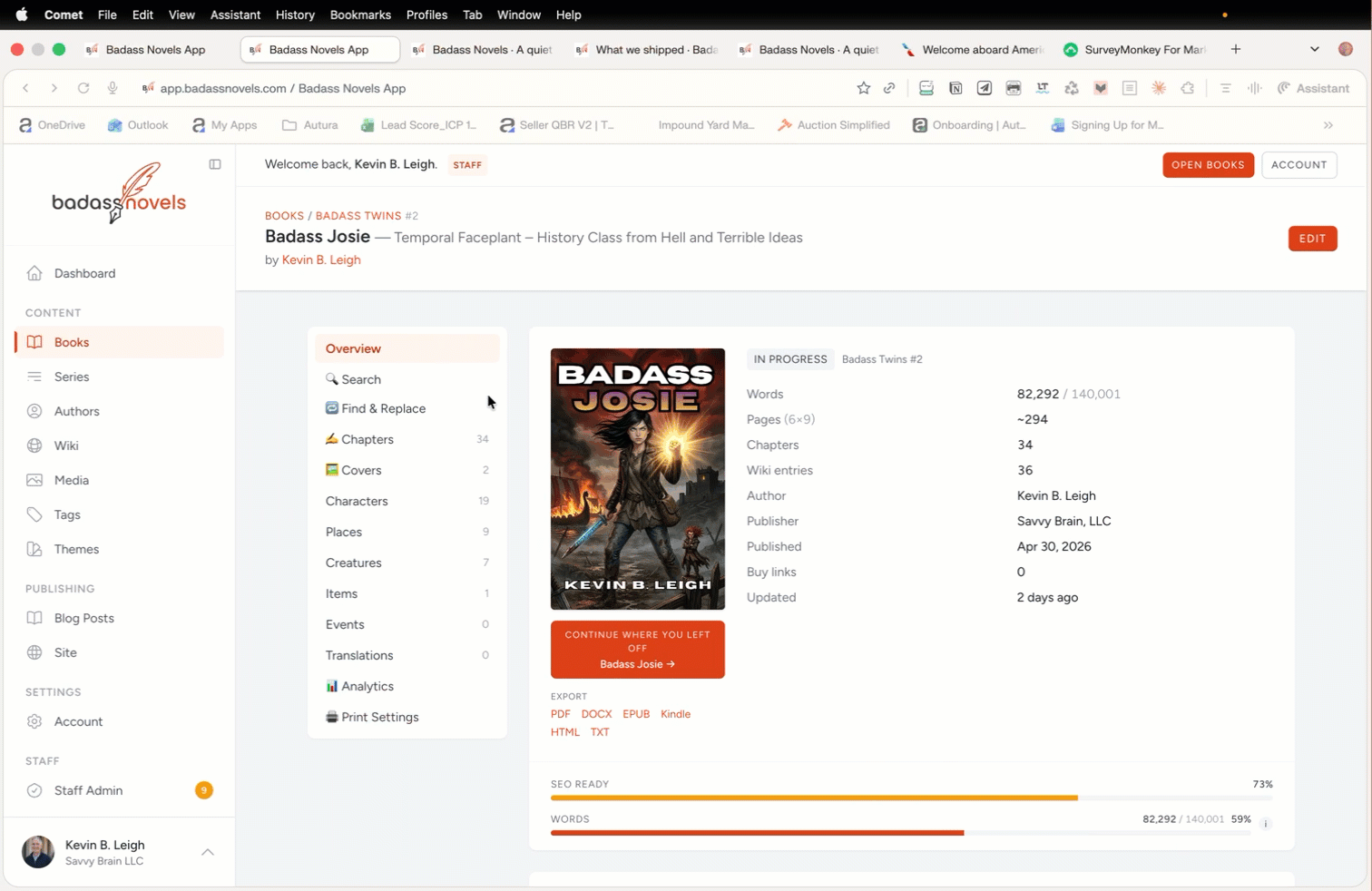This screenshot has height=891, width=1372.
Task: Open the Bookmarks menu in menu bar
Action: click(x=360, y=15)
